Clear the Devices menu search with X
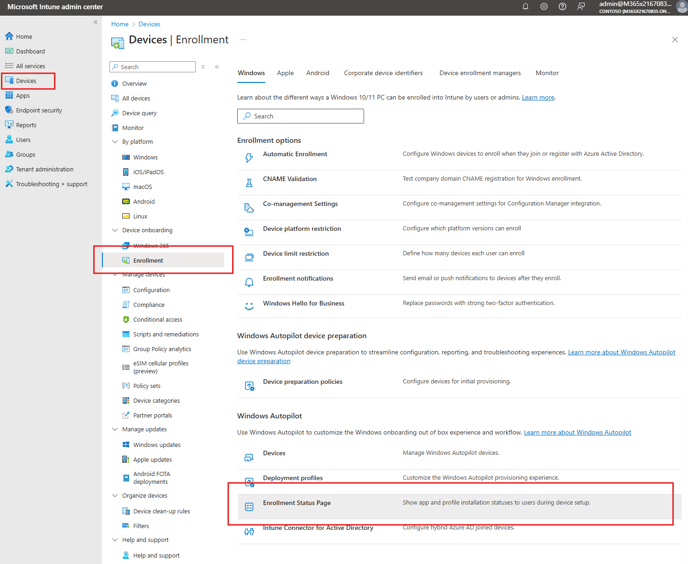This screenshot has width=688, height=564. coord(203,67)
